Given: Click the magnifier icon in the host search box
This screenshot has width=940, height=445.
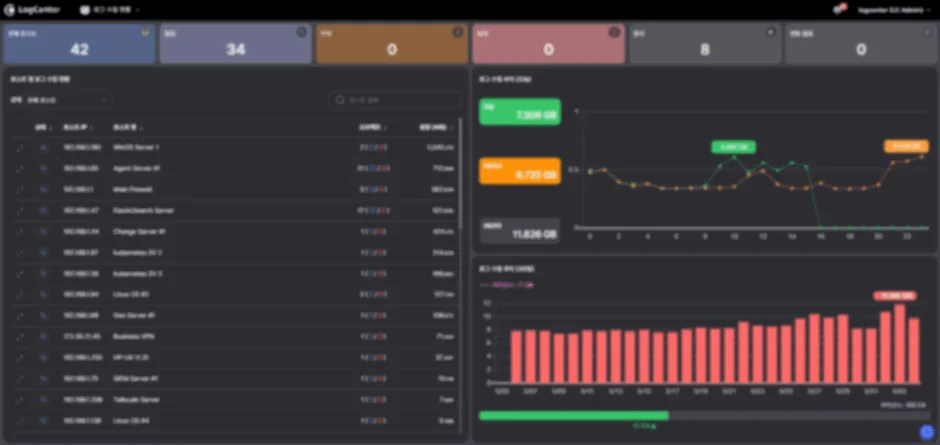Looking at the screenshot, I should 341,100.
